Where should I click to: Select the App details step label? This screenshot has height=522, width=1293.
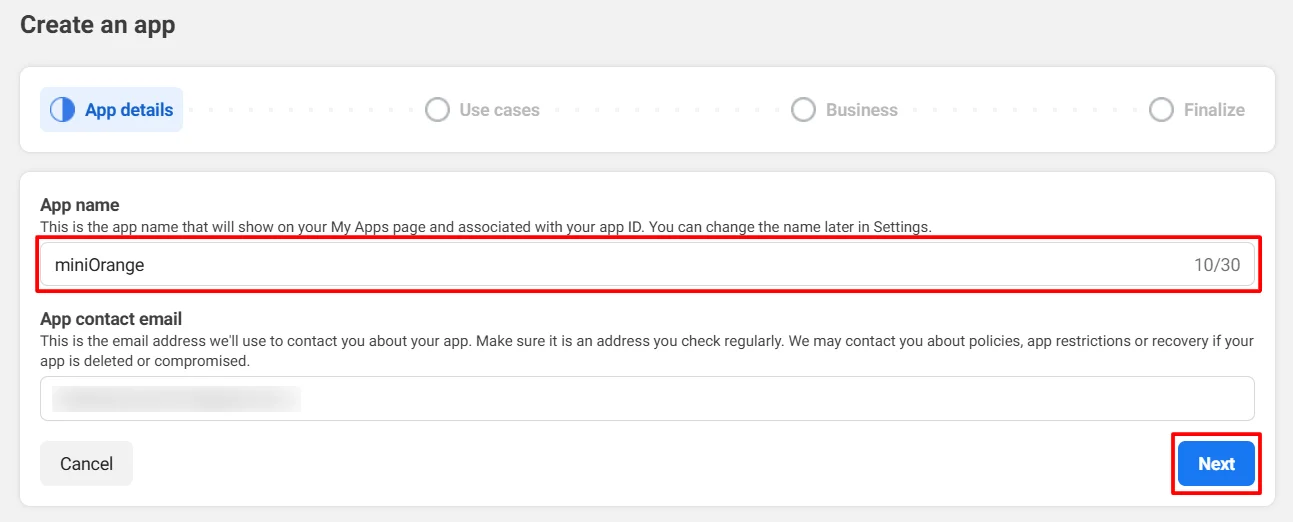pos(129,110)
